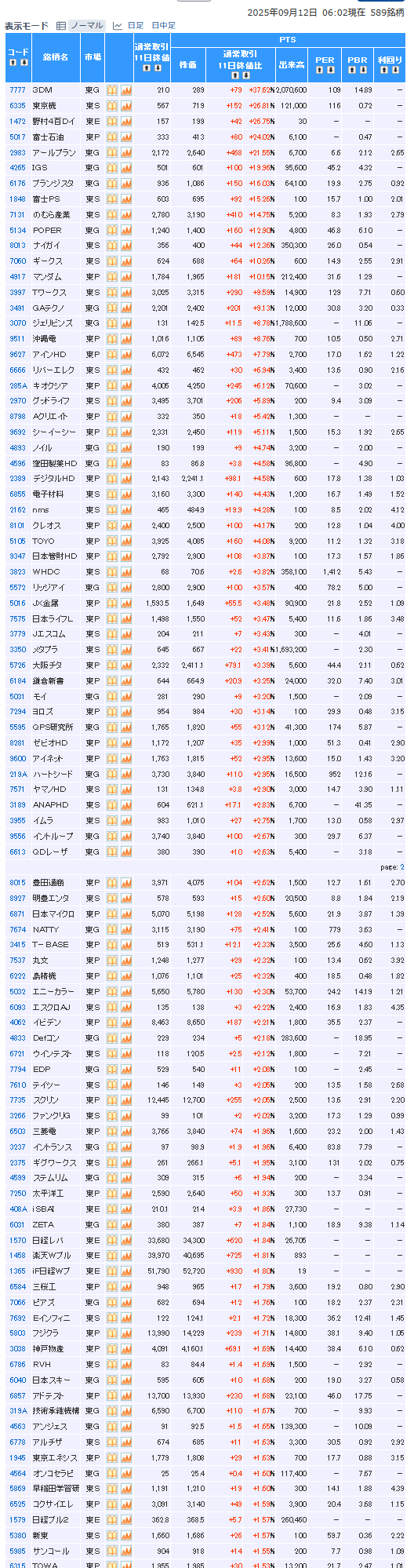Open chart icon for 東京エネシス row
Viewport: 414px width, 1568px height.
[126, 1457]
